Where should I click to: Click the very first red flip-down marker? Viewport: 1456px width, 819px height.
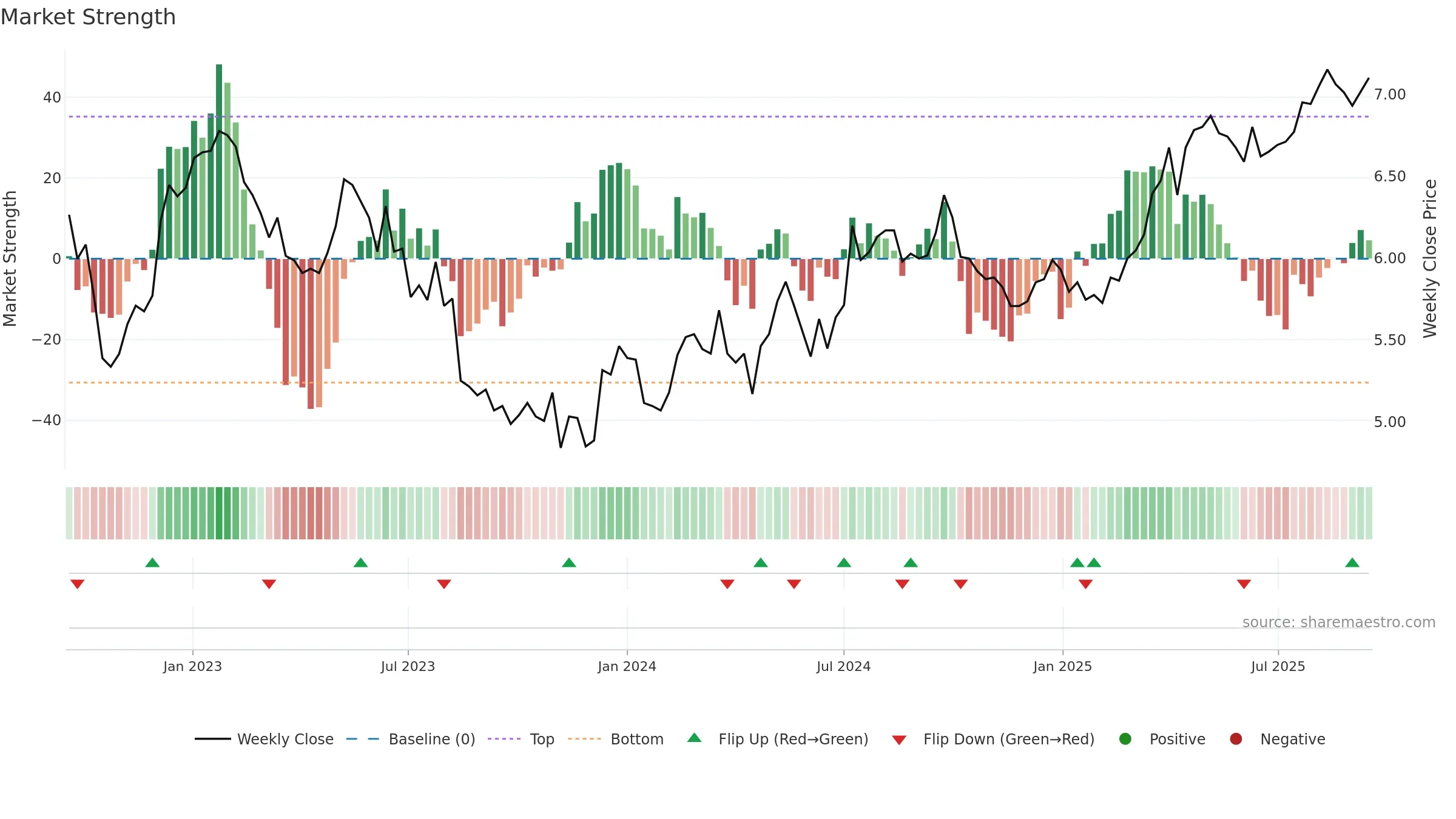[77, 584]
